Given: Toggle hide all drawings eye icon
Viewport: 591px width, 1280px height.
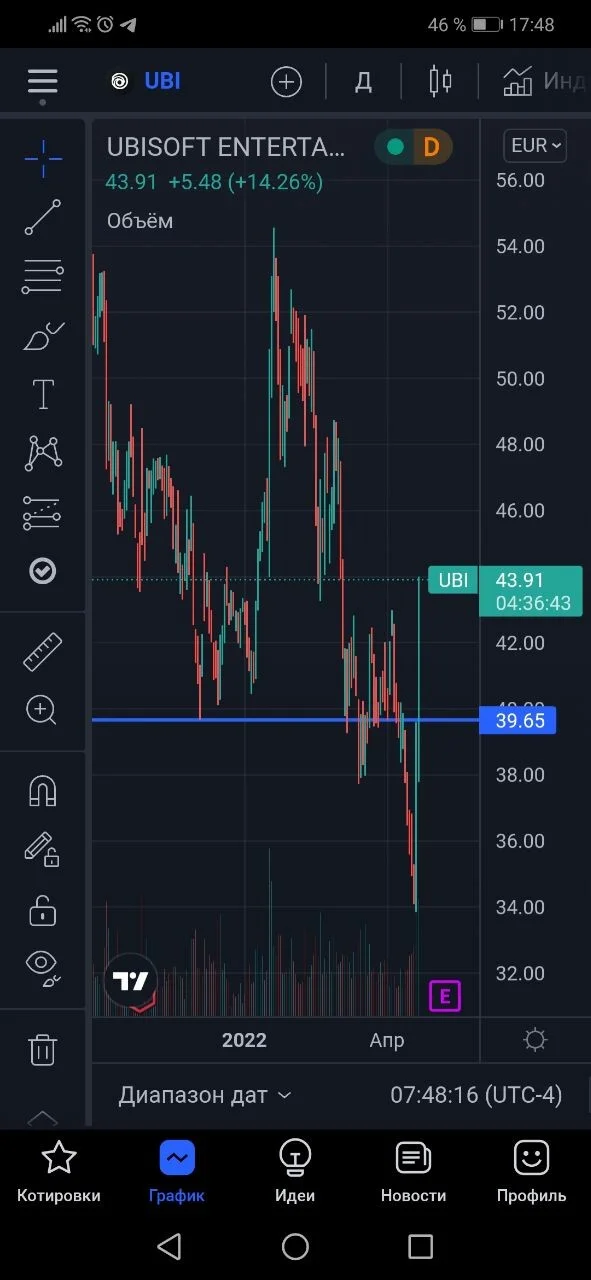Looking at the screenshot, I should point(42,967).
